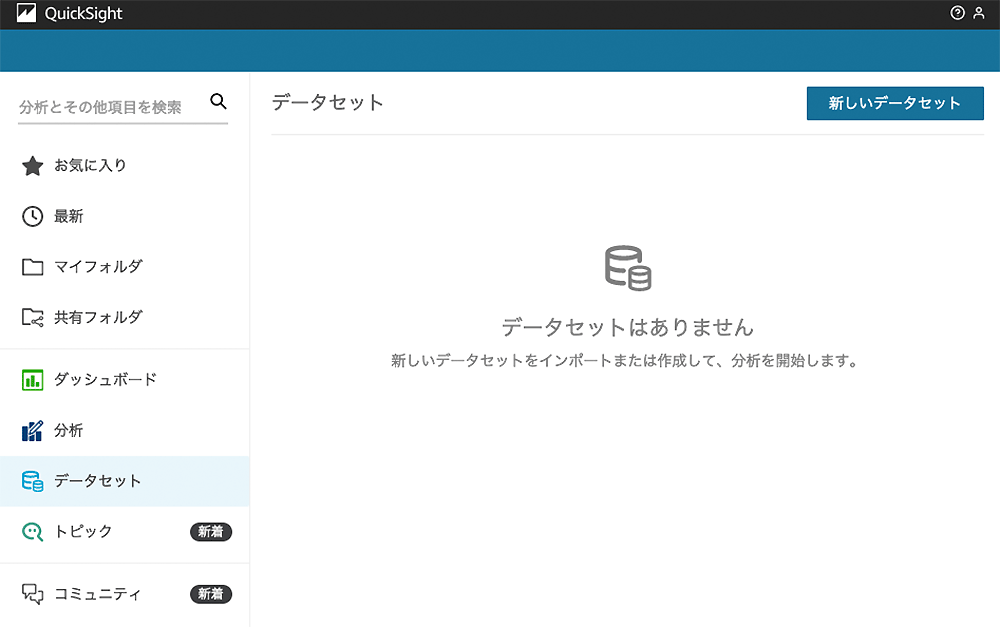
Task: Click the star icon for お気に入り
Action: pyautogui.click(x=33, y=166)
